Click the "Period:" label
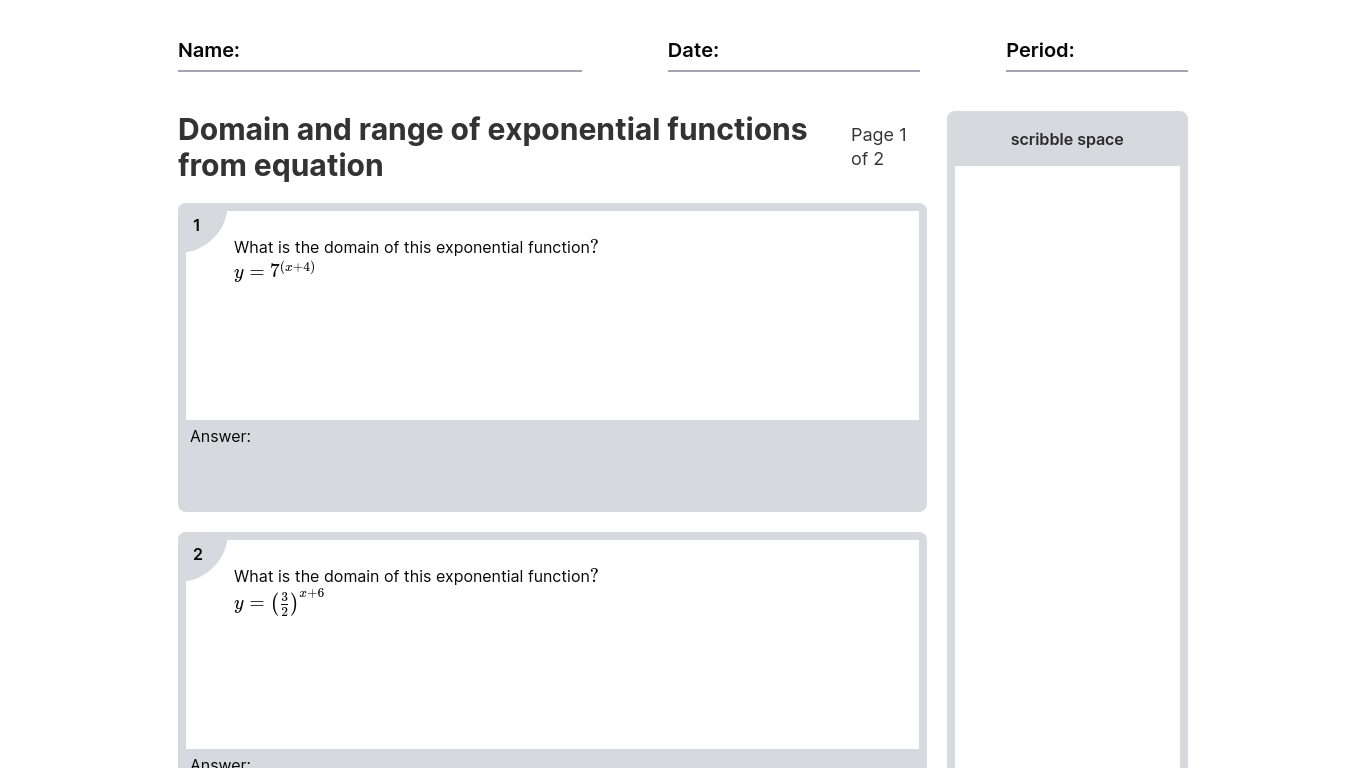This screenshot has width=1366, height=768. pyautogui.click(x=1039, y=50)
